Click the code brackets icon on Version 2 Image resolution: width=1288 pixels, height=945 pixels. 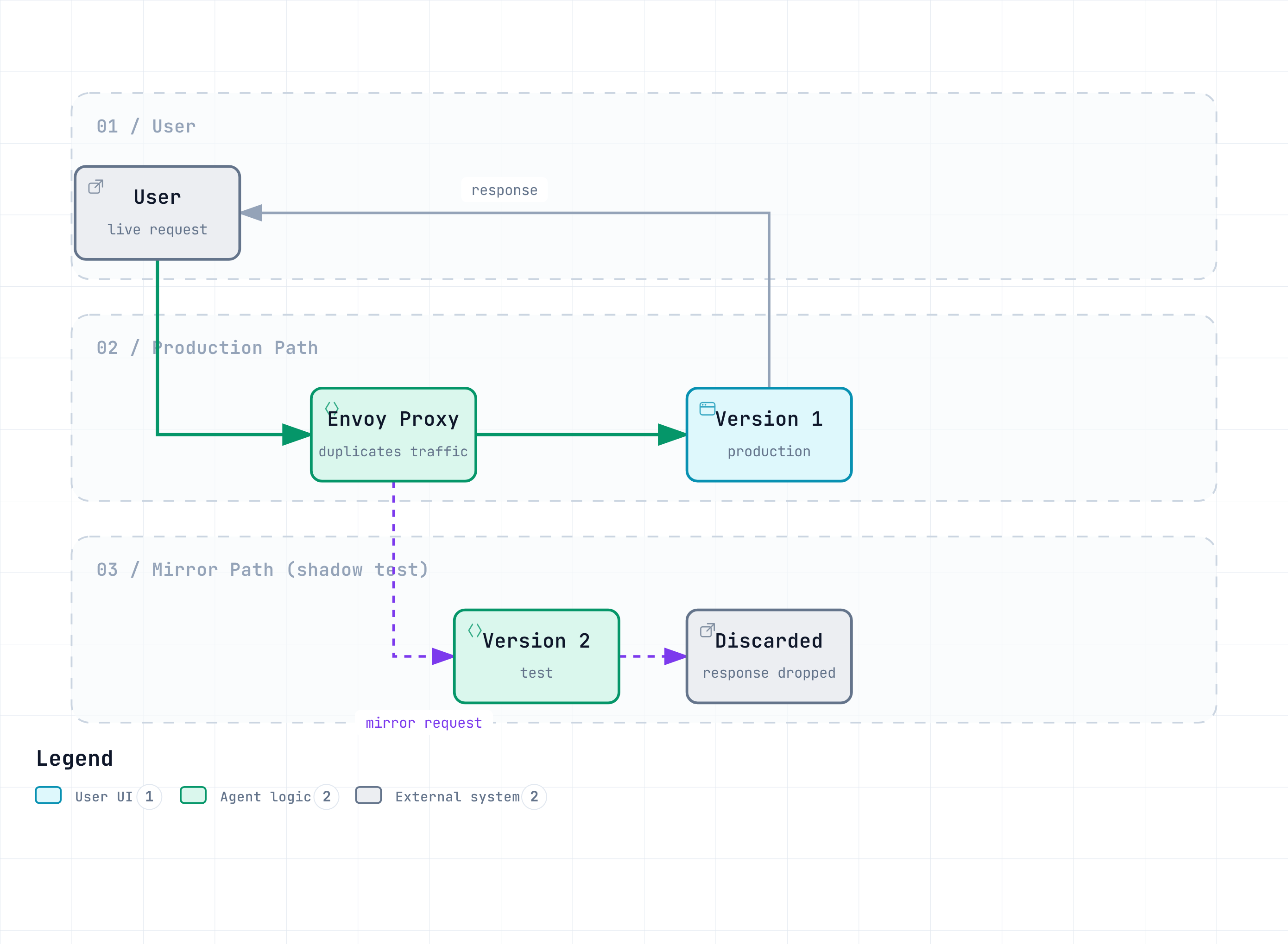(x=475, y=630)
